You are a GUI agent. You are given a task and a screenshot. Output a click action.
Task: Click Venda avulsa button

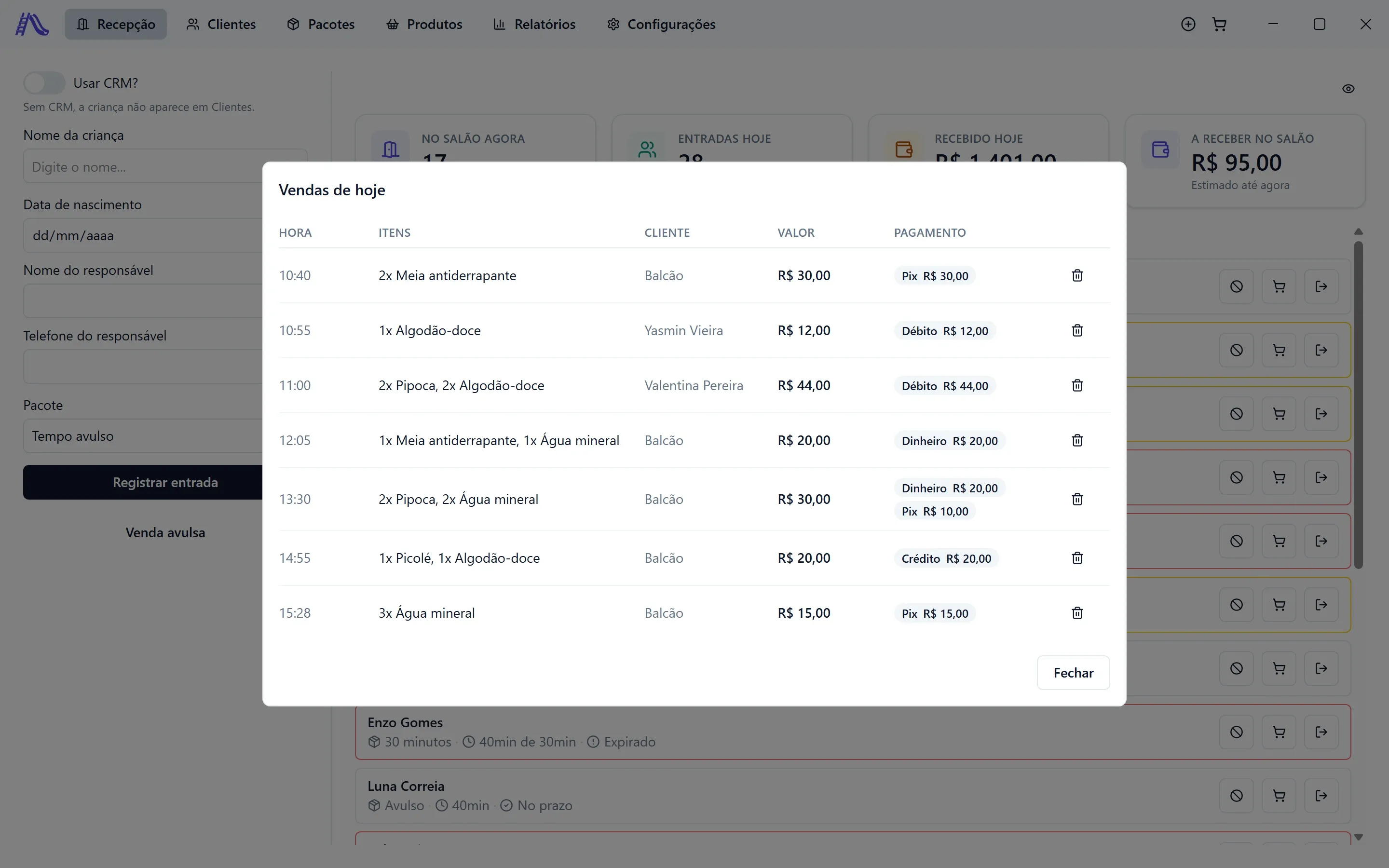[x=165, y=533]
